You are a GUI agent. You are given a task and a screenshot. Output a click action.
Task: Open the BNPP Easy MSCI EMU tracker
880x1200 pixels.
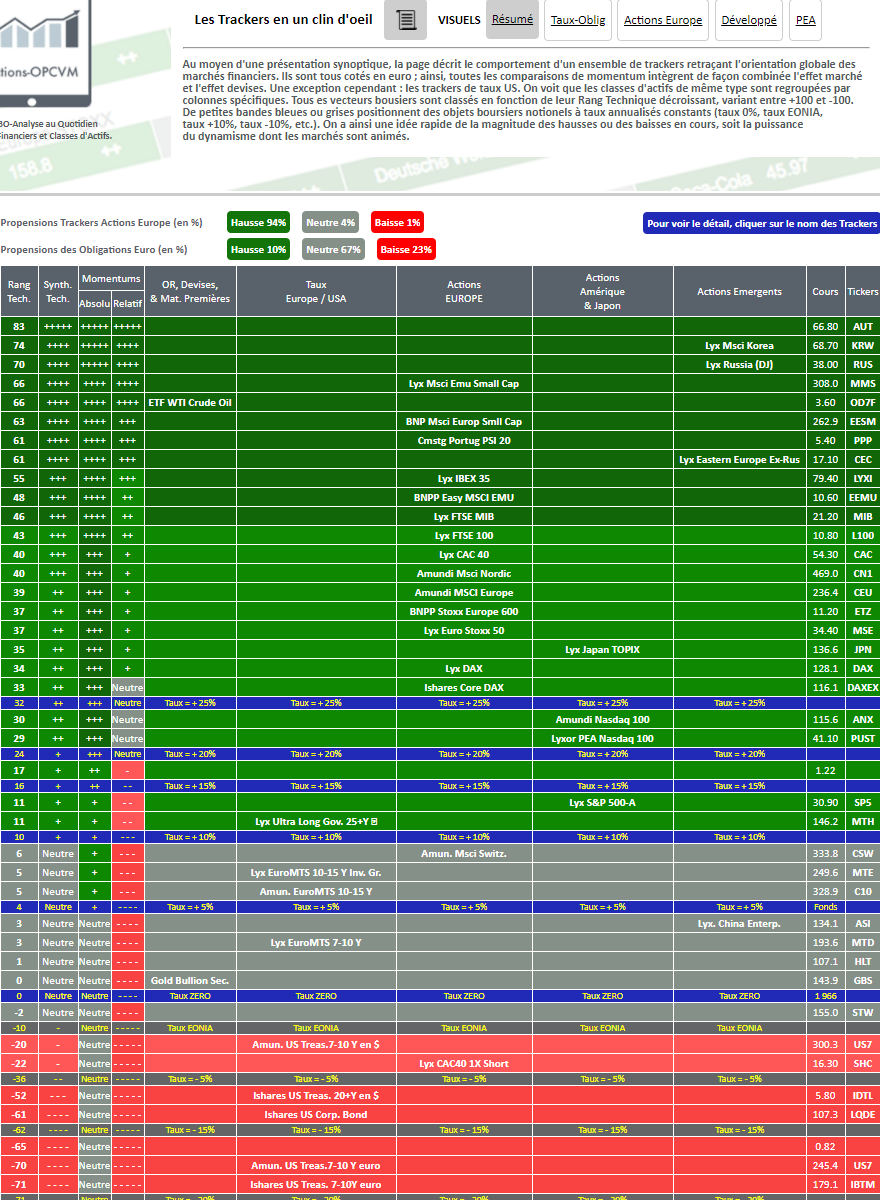[x=464, y=497]
